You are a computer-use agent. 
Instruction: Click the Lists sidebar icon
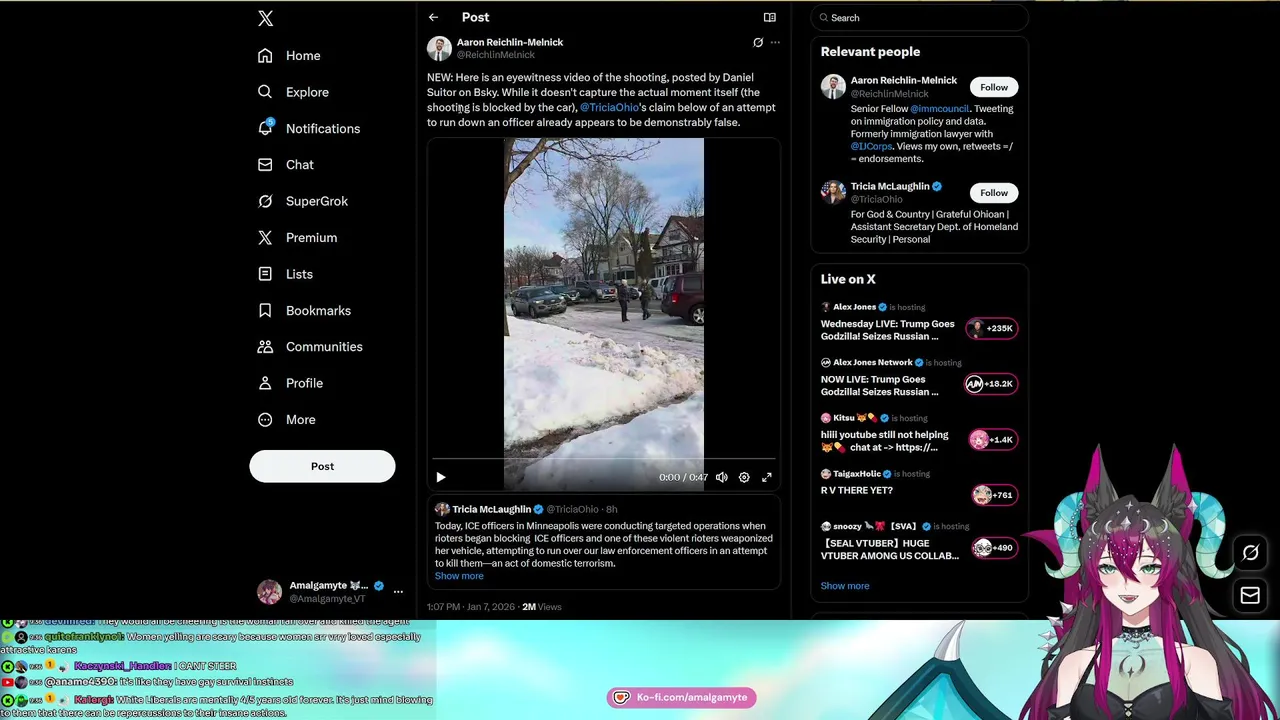click(265, 274)
